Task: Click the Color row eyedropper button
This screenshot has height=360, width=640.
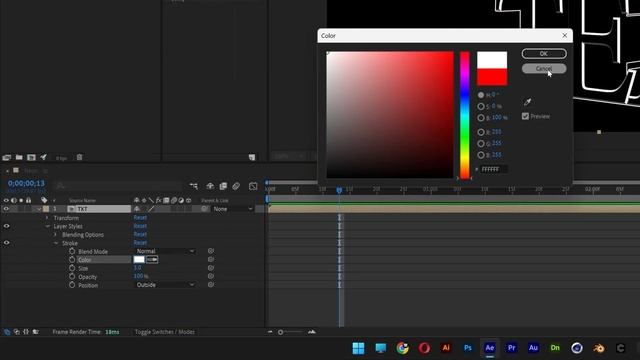Action: pos(152,260)
